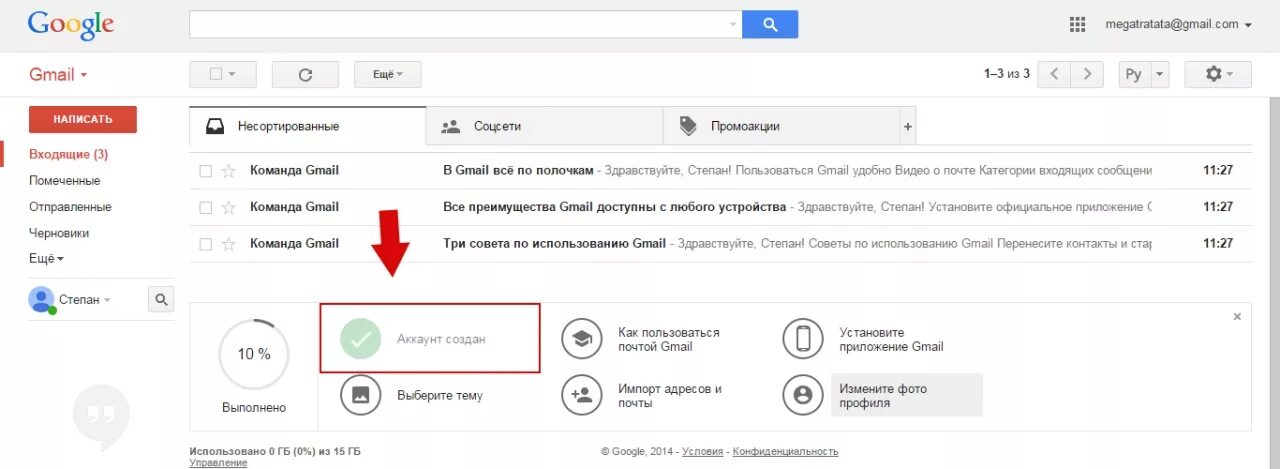
Task: Click the green check 'Аккаунт создан' icon
Action: 360,339
